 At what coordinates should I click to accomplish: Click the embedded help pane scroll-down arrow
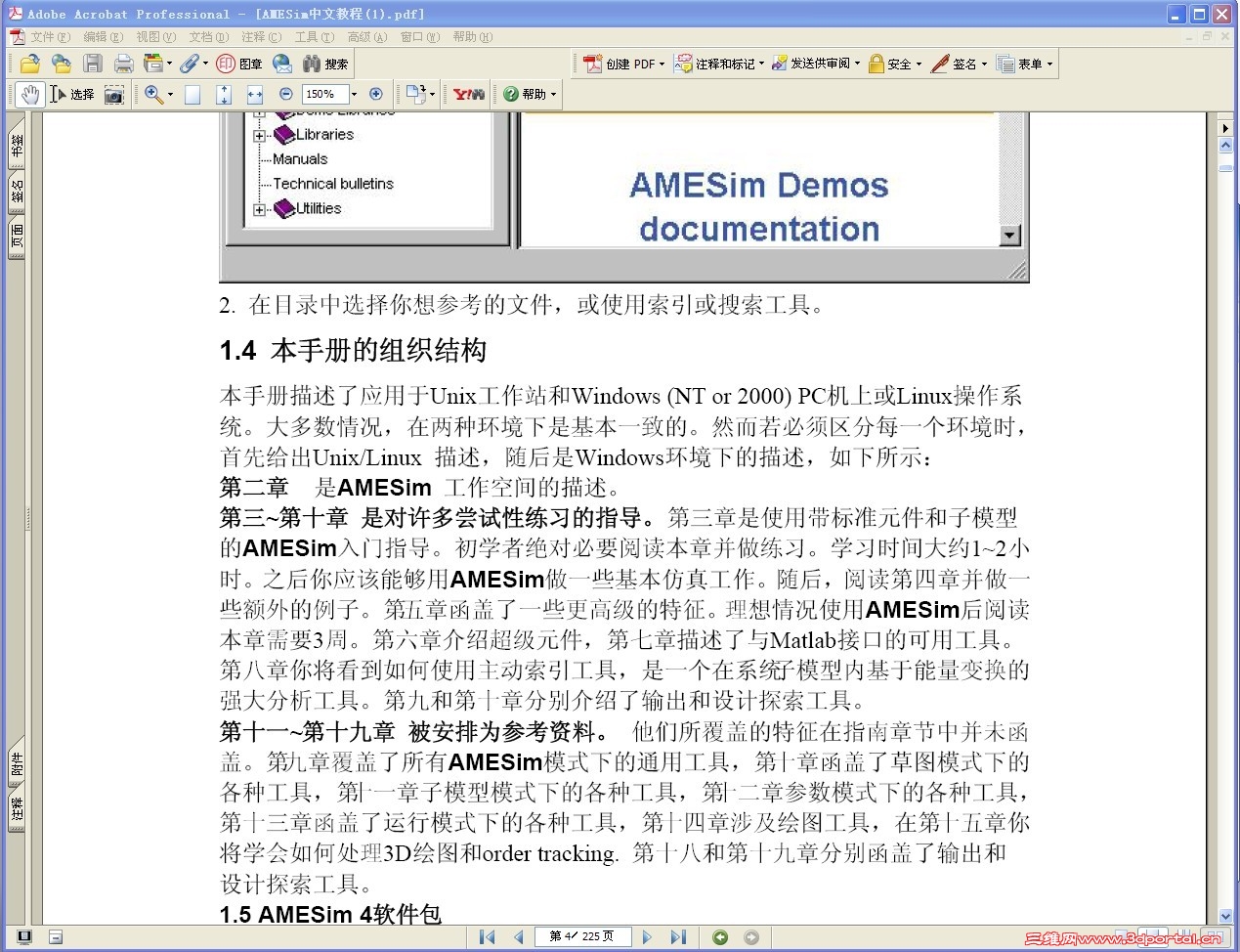coord(1010,236)
